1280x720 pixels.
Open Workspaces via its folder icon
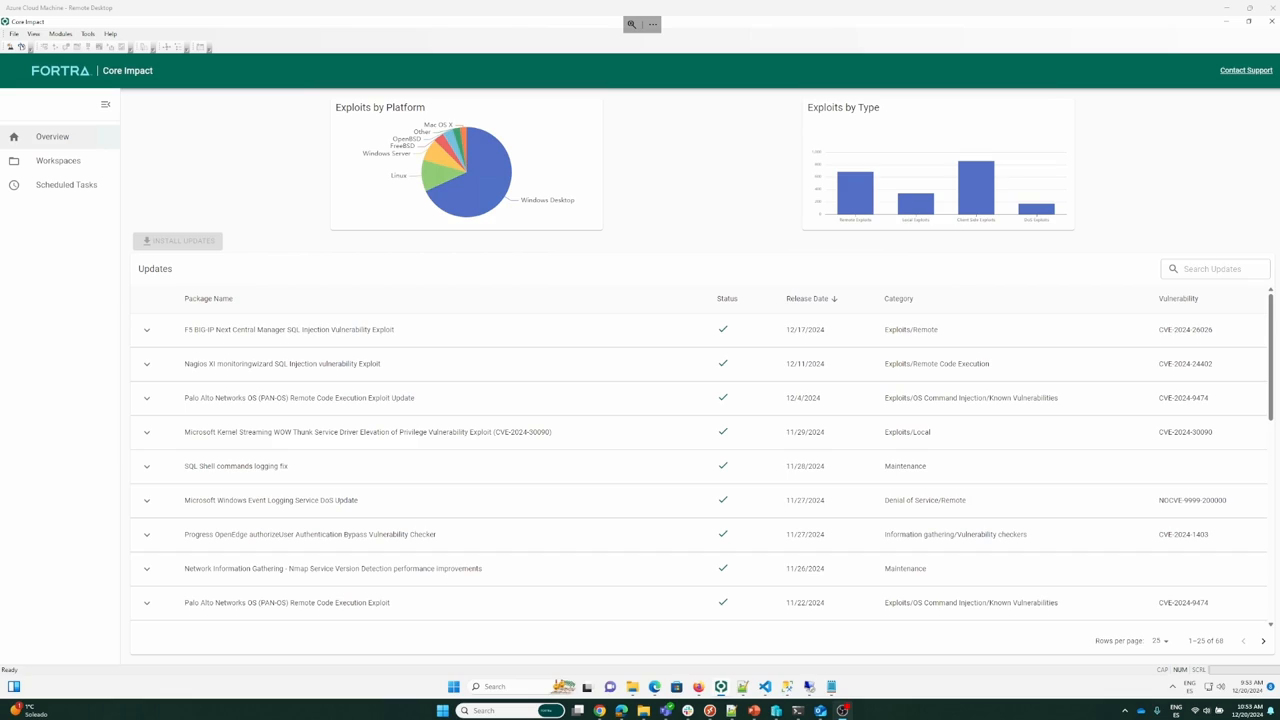tap(14, 161)
